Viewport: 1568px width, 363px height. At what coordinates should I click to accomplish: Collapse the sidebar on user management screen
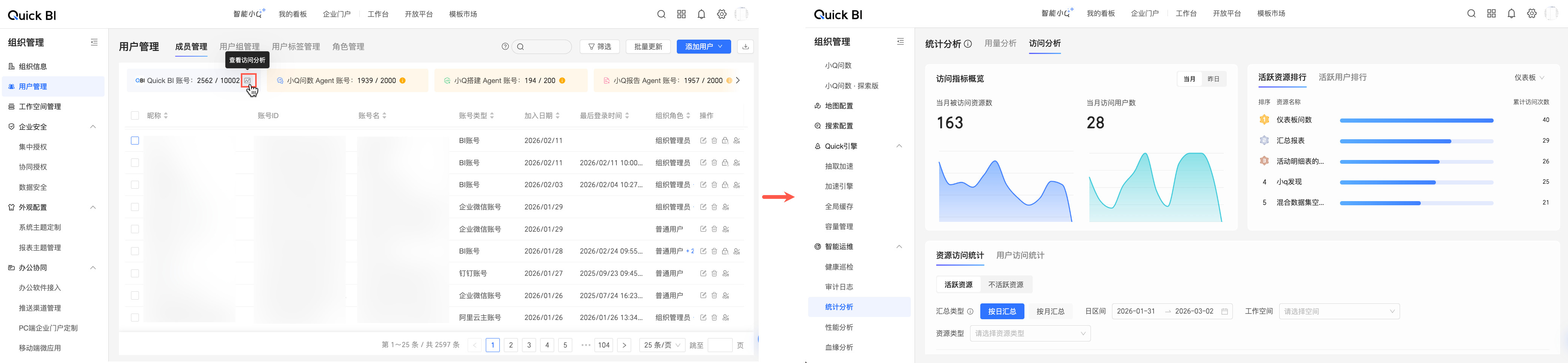pyautogui.click(x=94, y=43)
